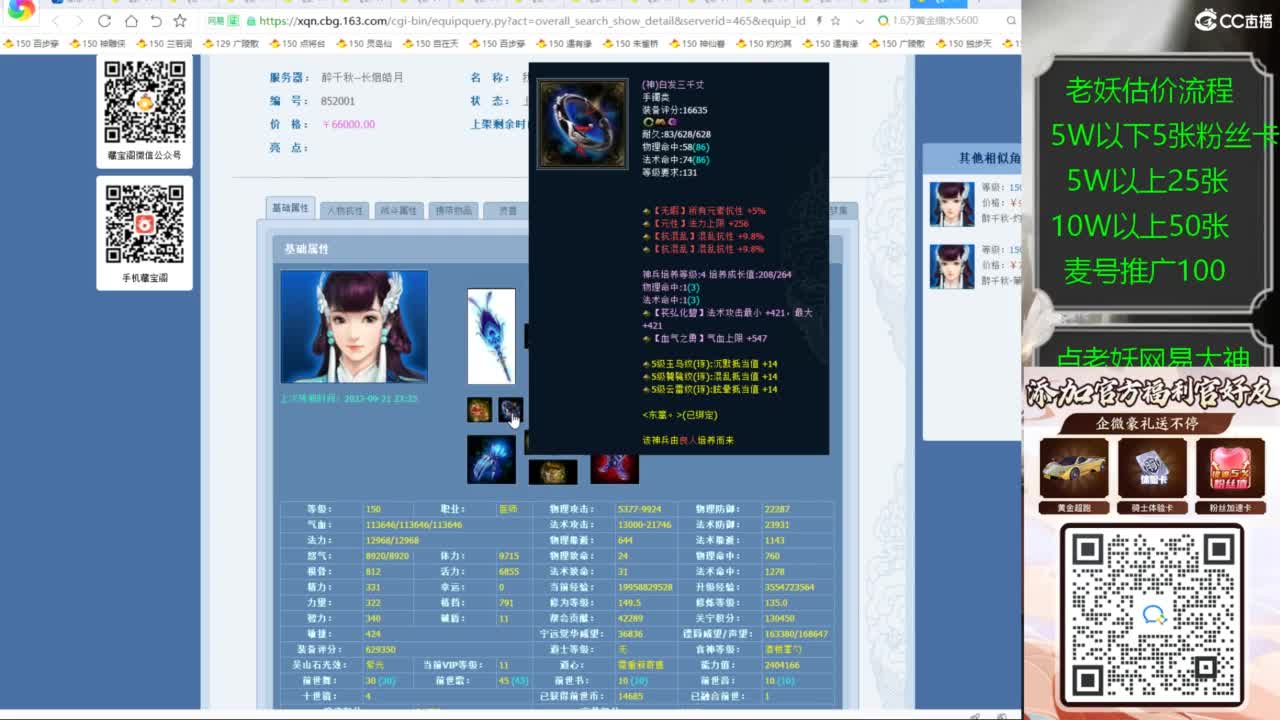Click the QR code for 手机藏宝阁
Screen dimensions: 1280x720
[x=145, y=224]
